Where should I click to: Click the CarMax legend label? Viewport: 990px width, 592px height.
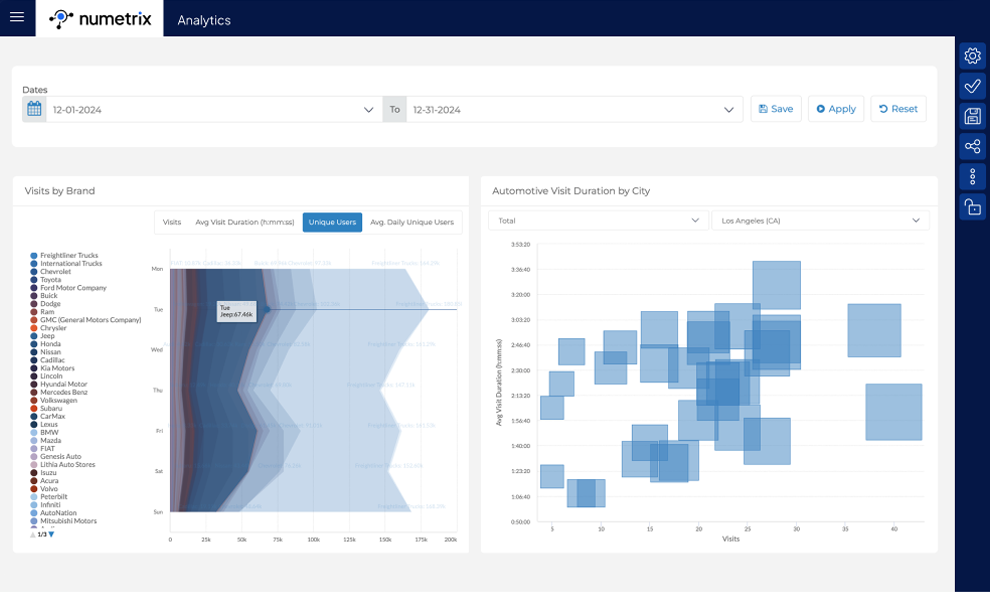pos(52,417)
